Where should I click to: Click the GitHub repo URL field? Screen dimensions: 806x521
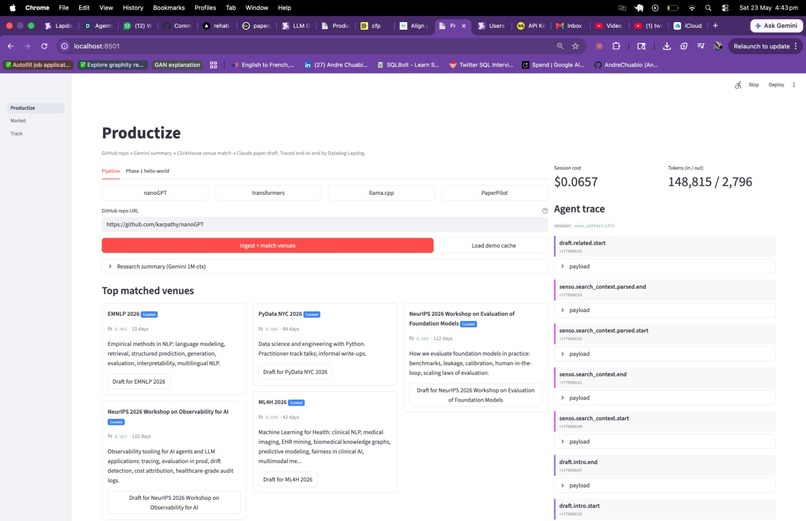(x=325, y=225)
